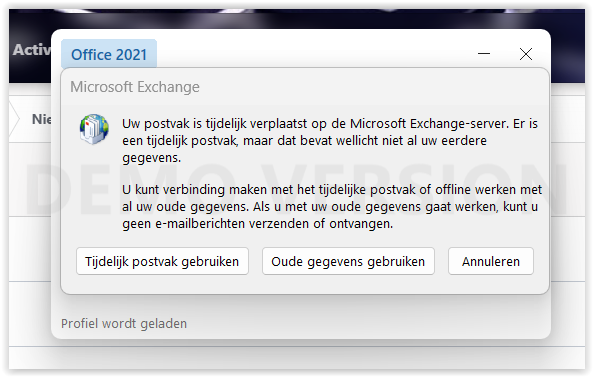Close the Office 2021 loading window
Image resolution: width=593 pixels, height=377 pixels.
coord(526,54)
